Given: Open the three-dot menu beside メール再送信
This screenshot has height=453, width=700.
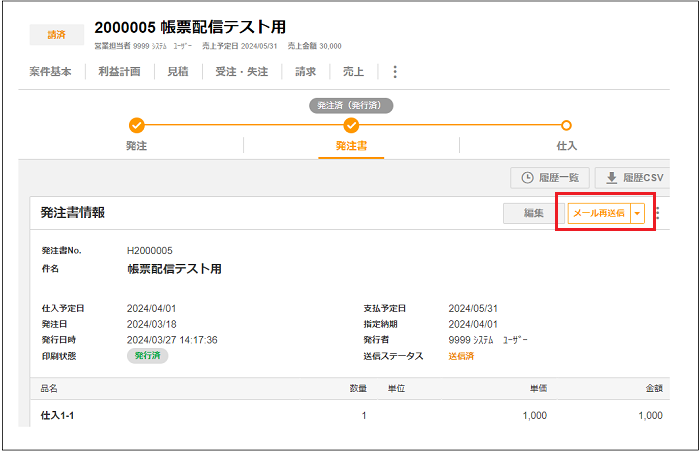Looking at the screenshot, I should tap(657, 213).
